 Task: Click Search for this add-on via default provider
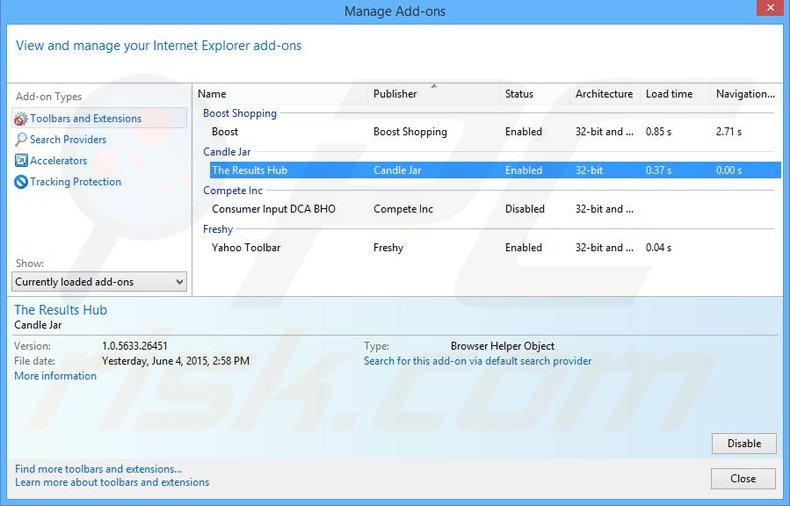click(x=478, y=361)
